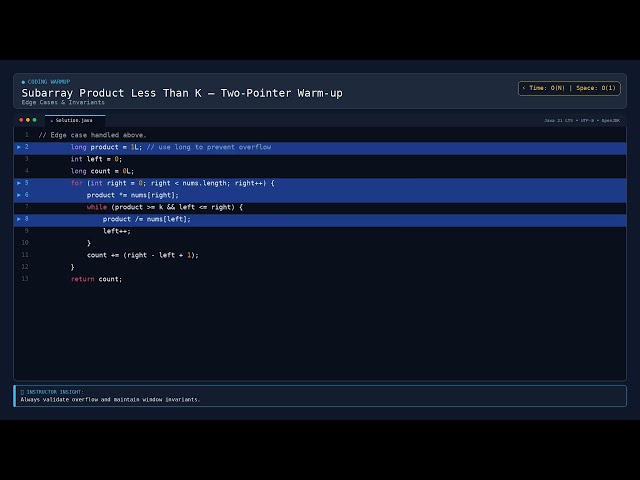Click the INSTRUCTOR INSIGHT heading
This screenshot has width=640, height=480.
tap(55, 392)
